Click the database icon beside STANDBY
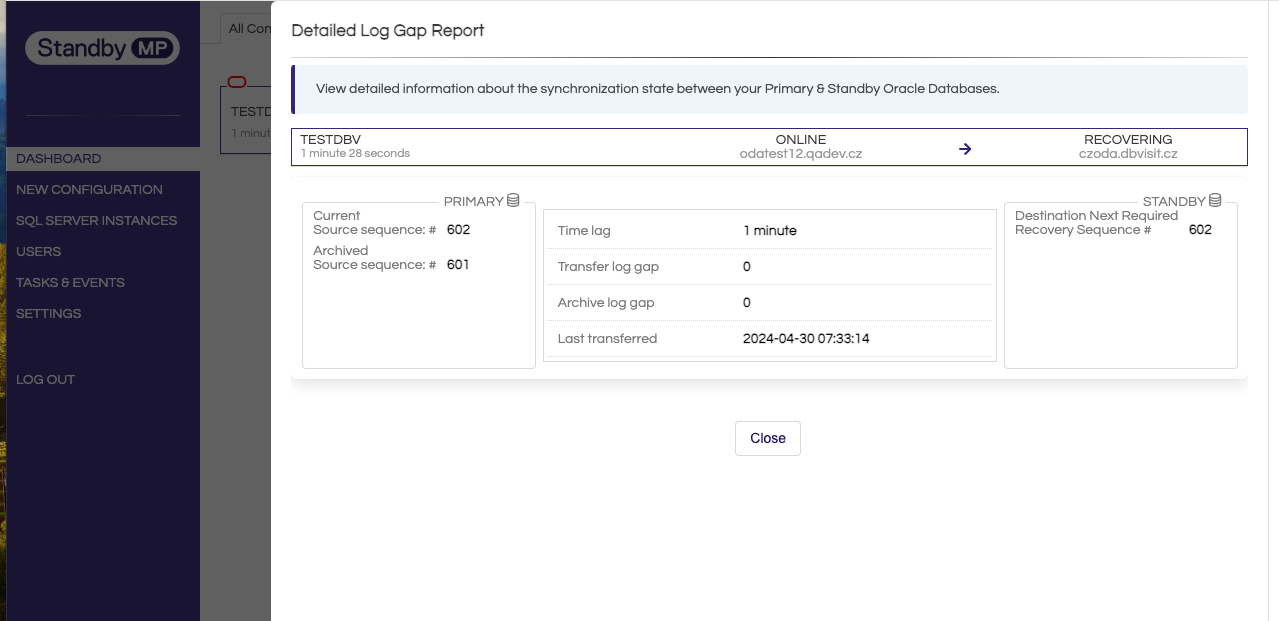 [1215, 201]
